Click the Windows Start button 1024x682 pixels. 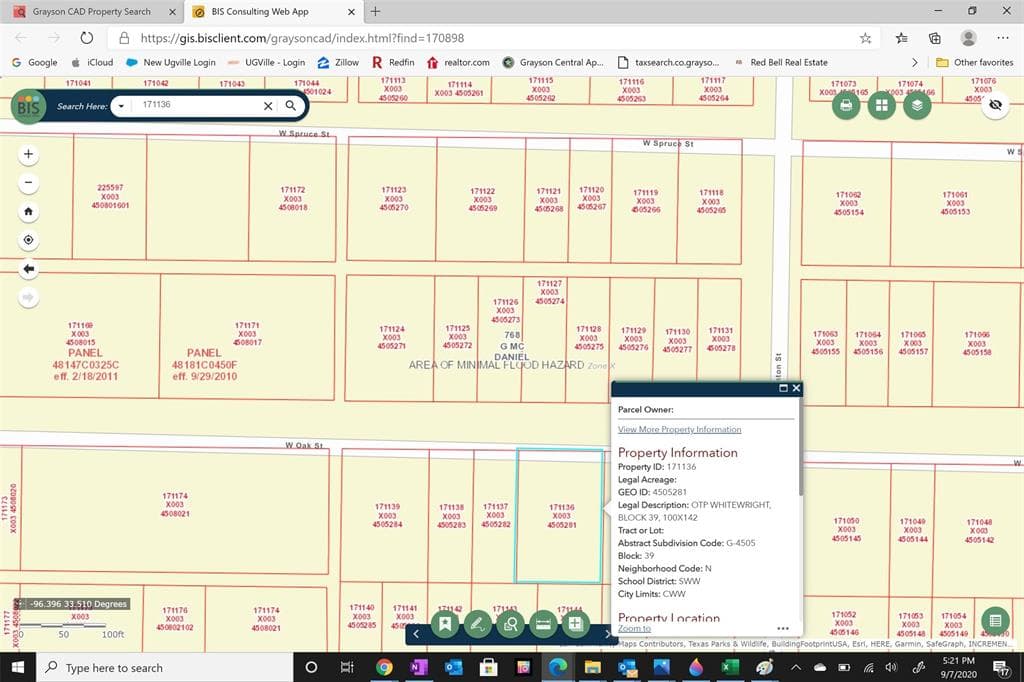click(x=18, y=668)
